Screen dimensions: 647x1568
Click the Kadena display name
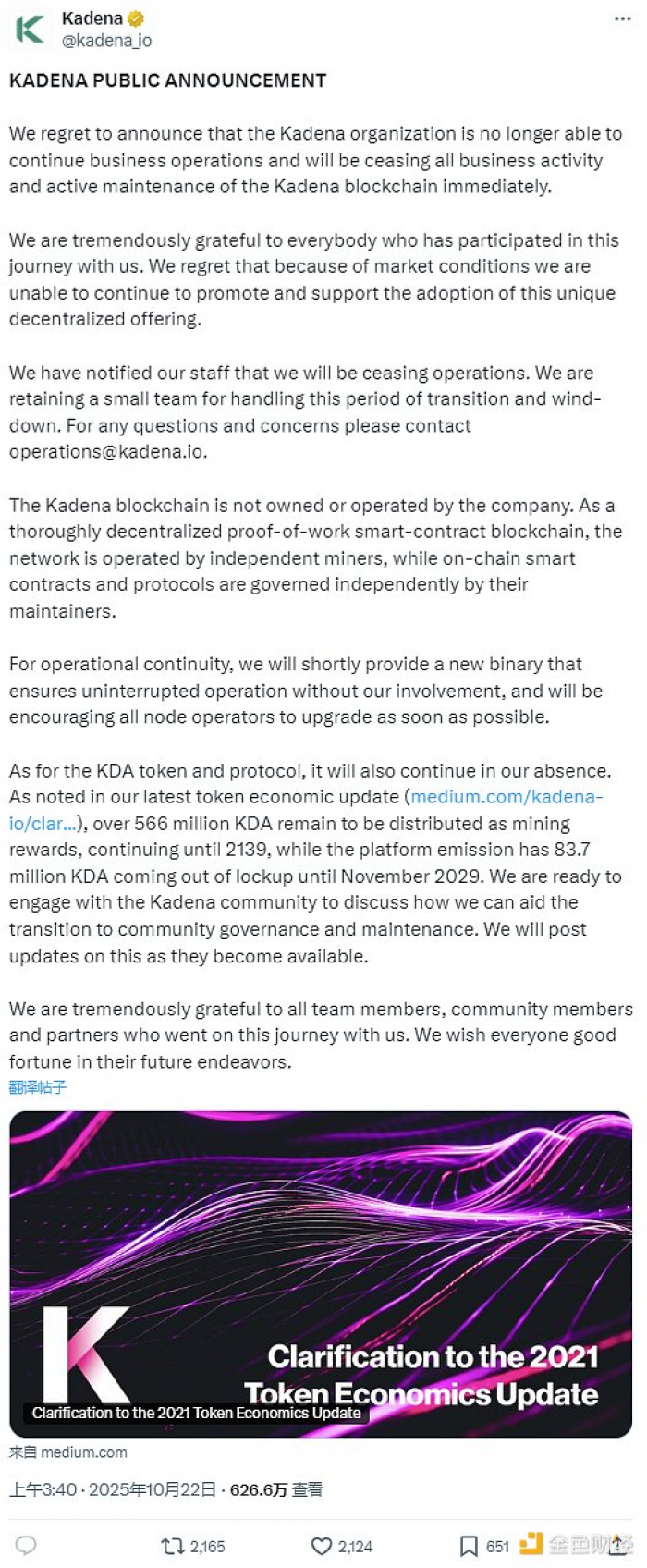(x=92, y=18)
